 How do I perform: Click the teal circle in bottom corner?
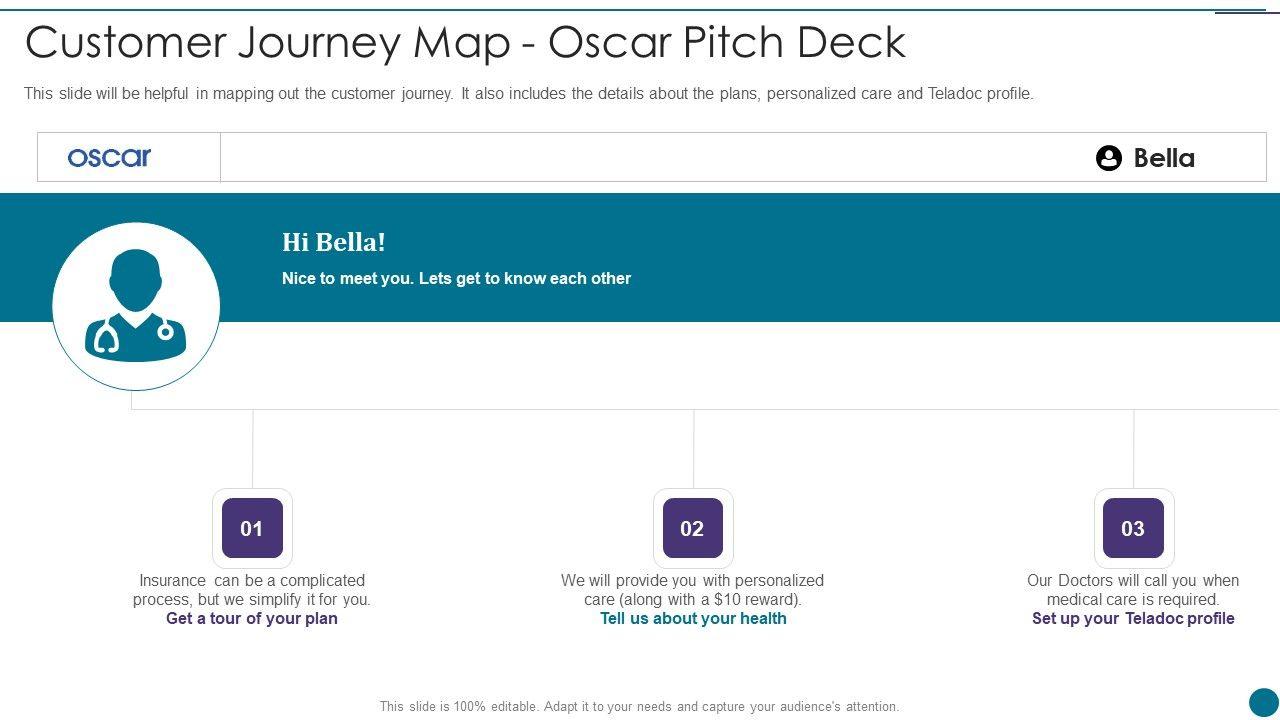[x=1263, y=702]
